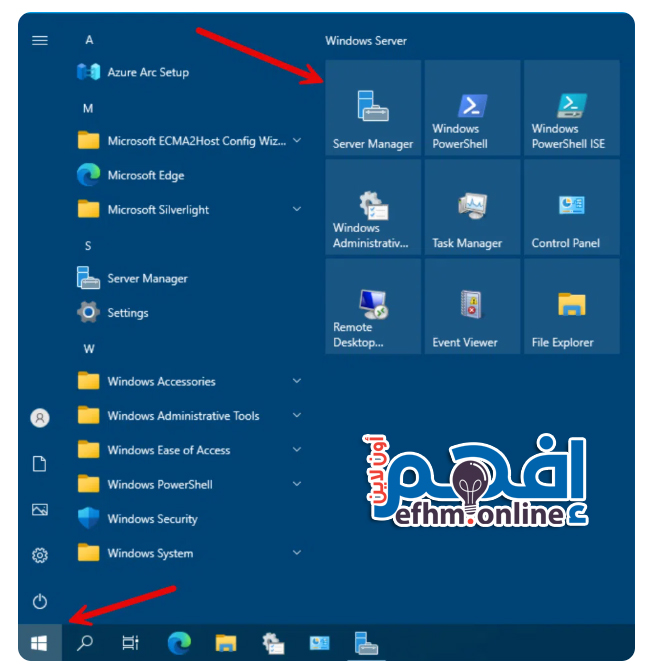Open the File Explorer tile
Image resolution: width=651 pixels, height=665 pixels.
(x=571, y=306)
